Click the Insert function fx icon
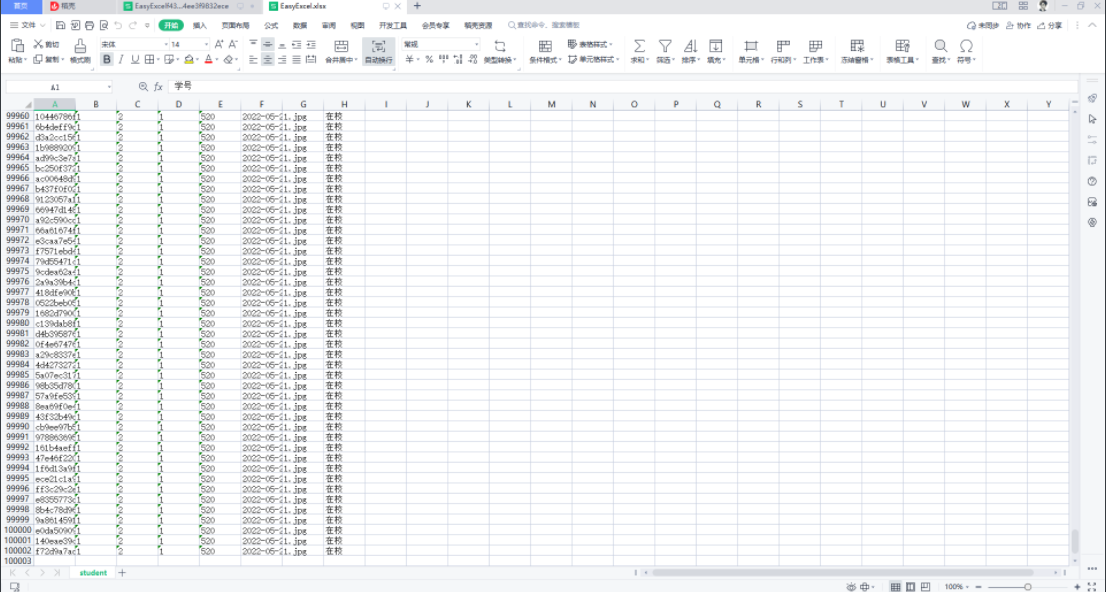The height and width of the screenshot is (592, 1106). coord(158,87)
